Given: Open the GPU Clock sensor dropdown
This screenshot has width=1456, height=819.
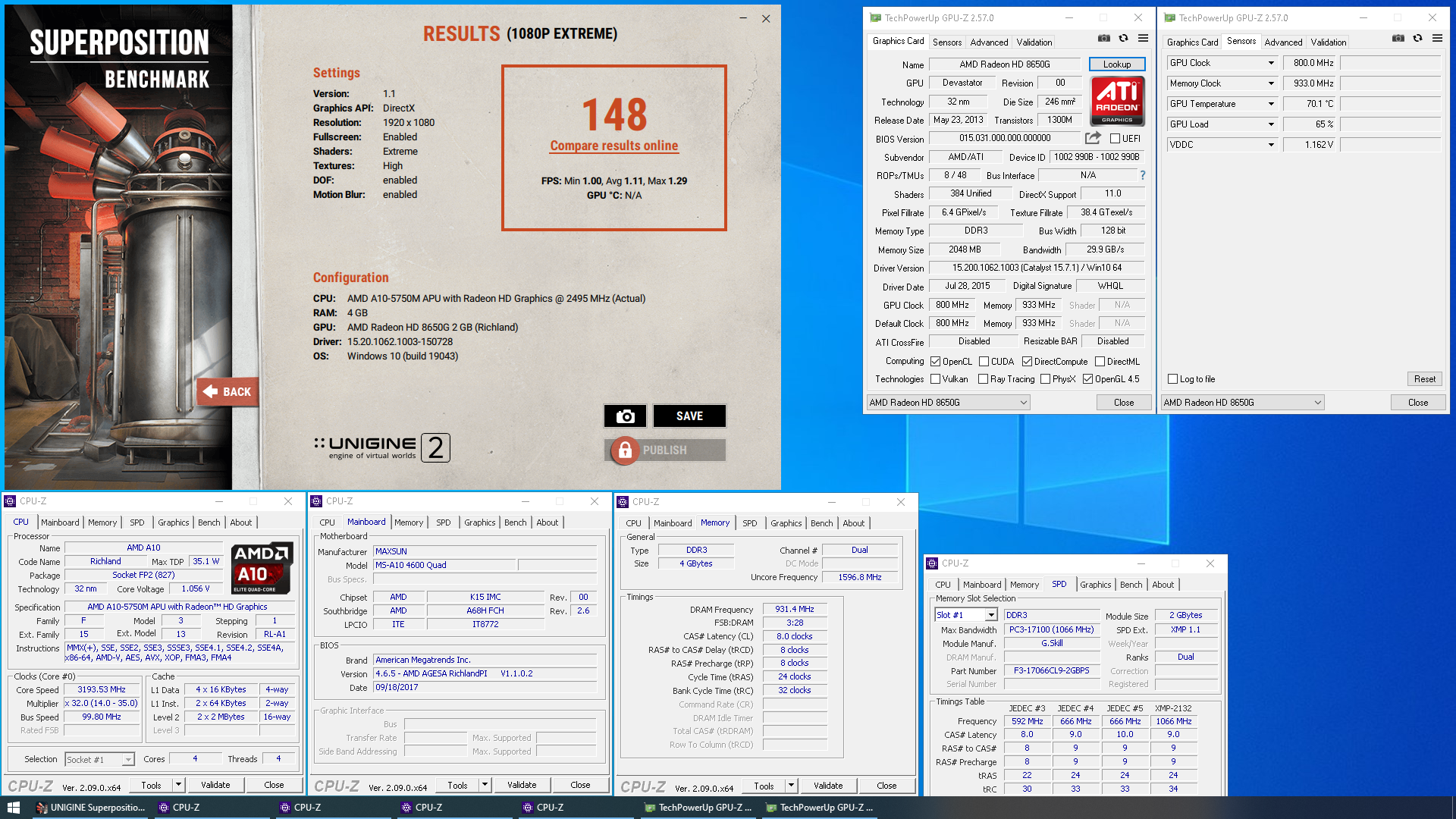Looking at the screenshot, I should pos(1271,63).
